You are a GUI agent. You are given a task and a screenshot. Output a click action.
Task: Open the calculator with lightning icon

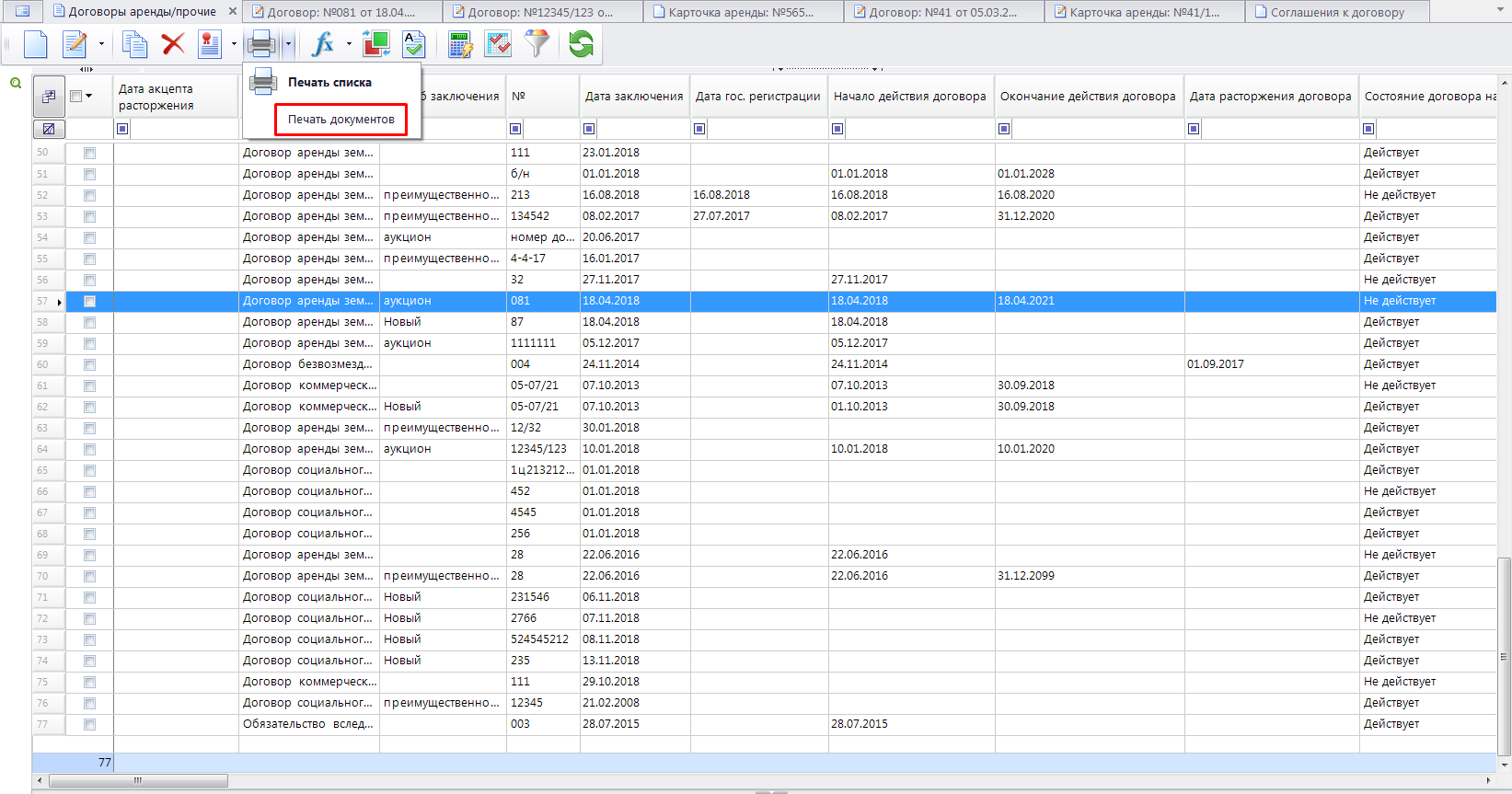(460, 44)
